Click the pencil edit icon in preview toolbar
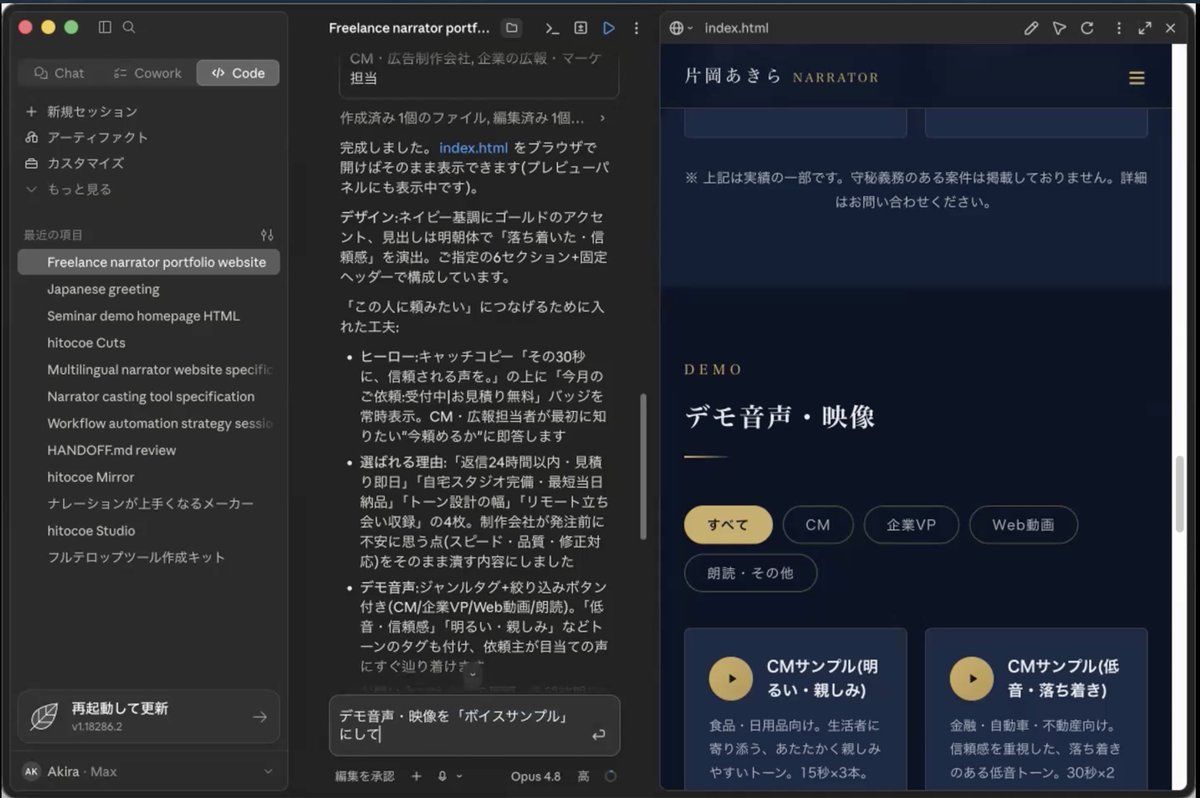1200x798 pixels. coord(1031,28)
